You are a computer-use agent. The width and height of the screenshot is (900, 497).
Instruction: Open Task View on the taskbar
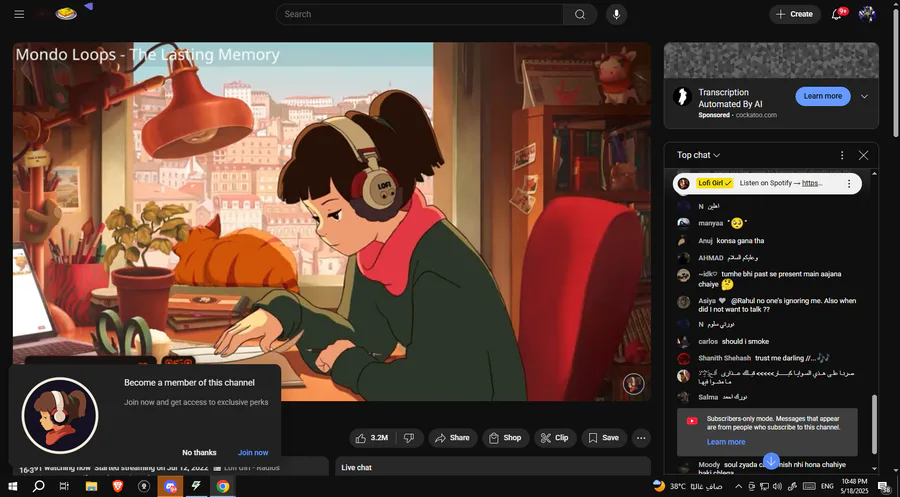tap(64, 487)
